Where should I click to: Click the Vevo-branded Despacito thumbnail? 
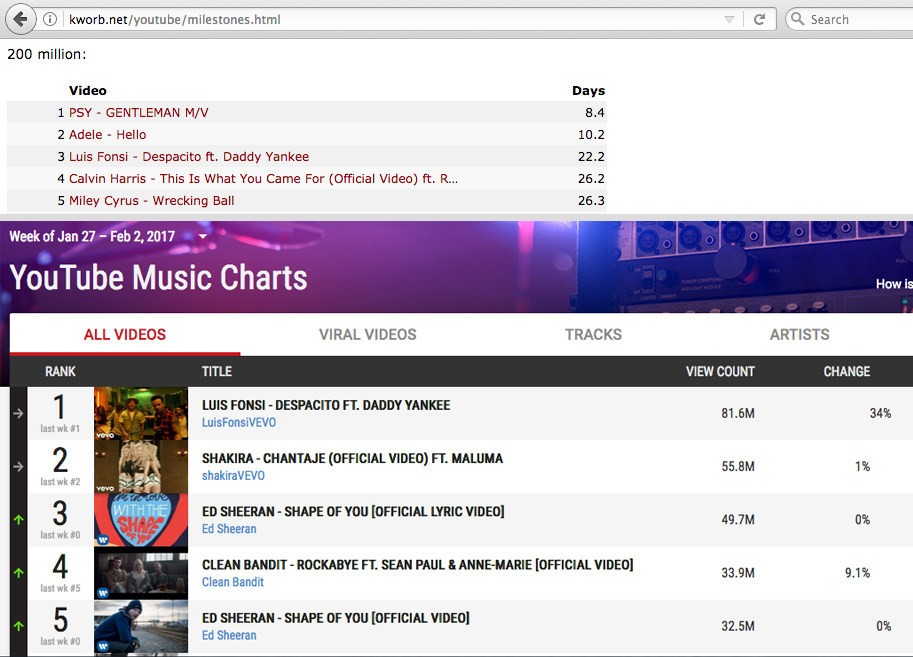point(141,414)
